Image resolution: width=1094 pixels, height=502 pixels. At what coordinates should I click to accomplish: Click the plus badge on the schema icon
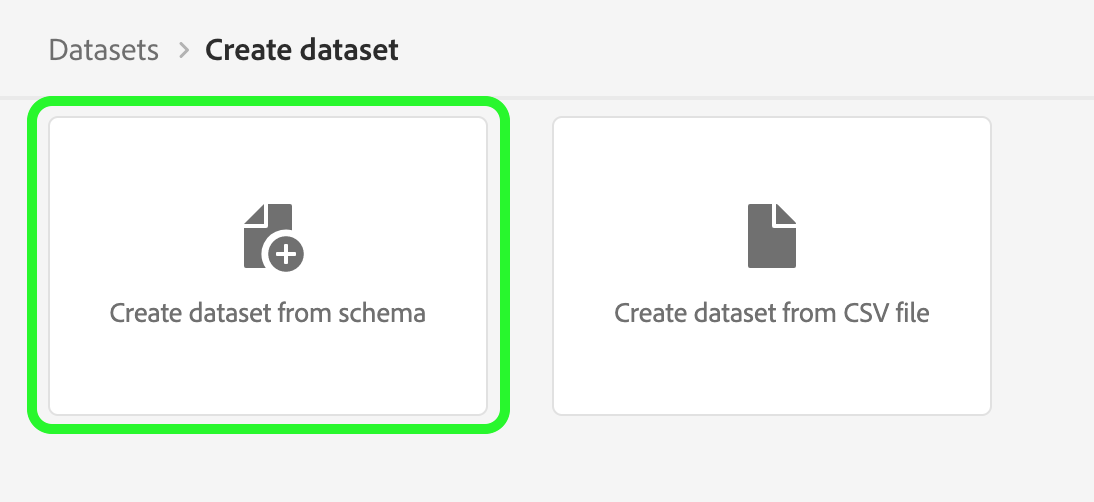click(x=287, y=255)
